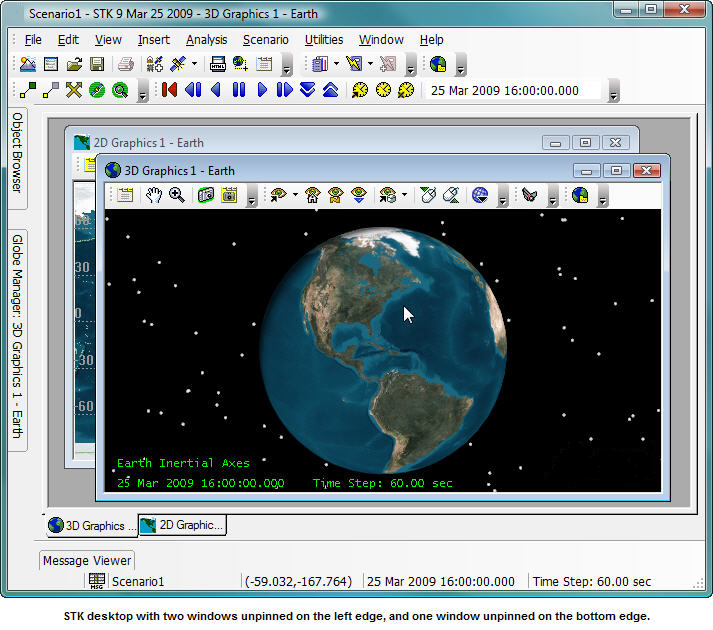The width and height of the screenshot is (713, 630).
Task: Click the Zoom magnifier in 3D toolbar
Action: 177,195
